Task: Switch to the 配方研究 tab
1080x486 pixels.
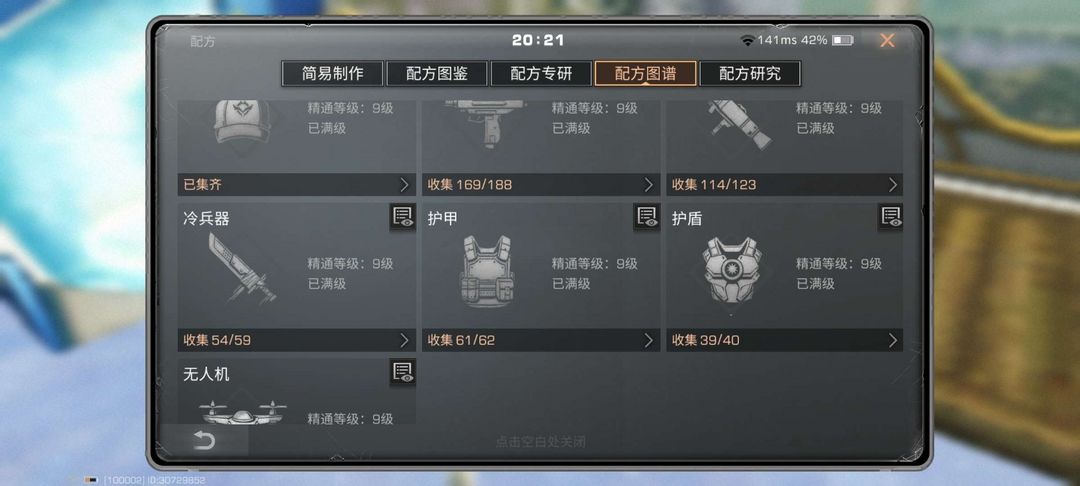Action: [750, 74]
